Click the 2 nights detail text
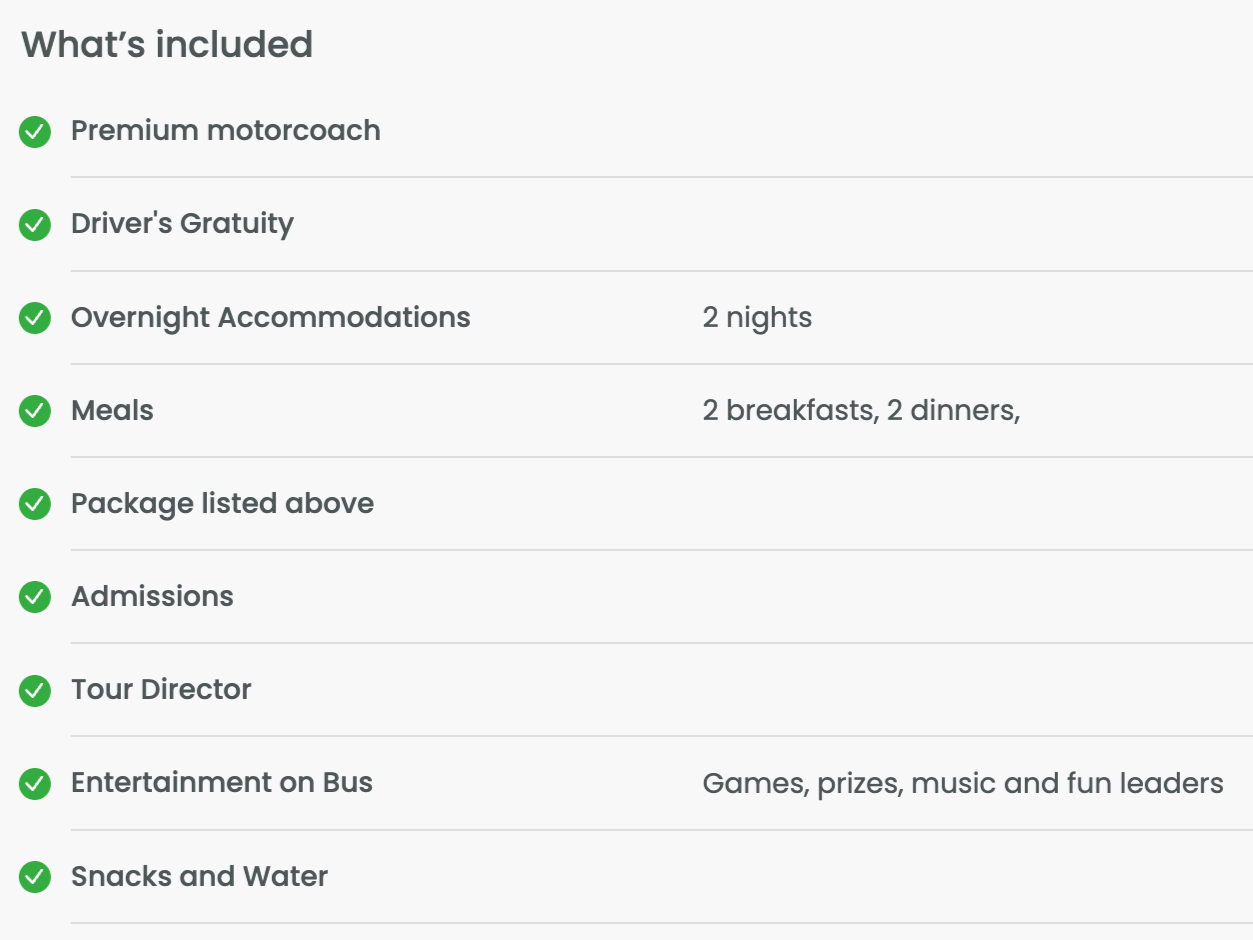 pos(757,318)
